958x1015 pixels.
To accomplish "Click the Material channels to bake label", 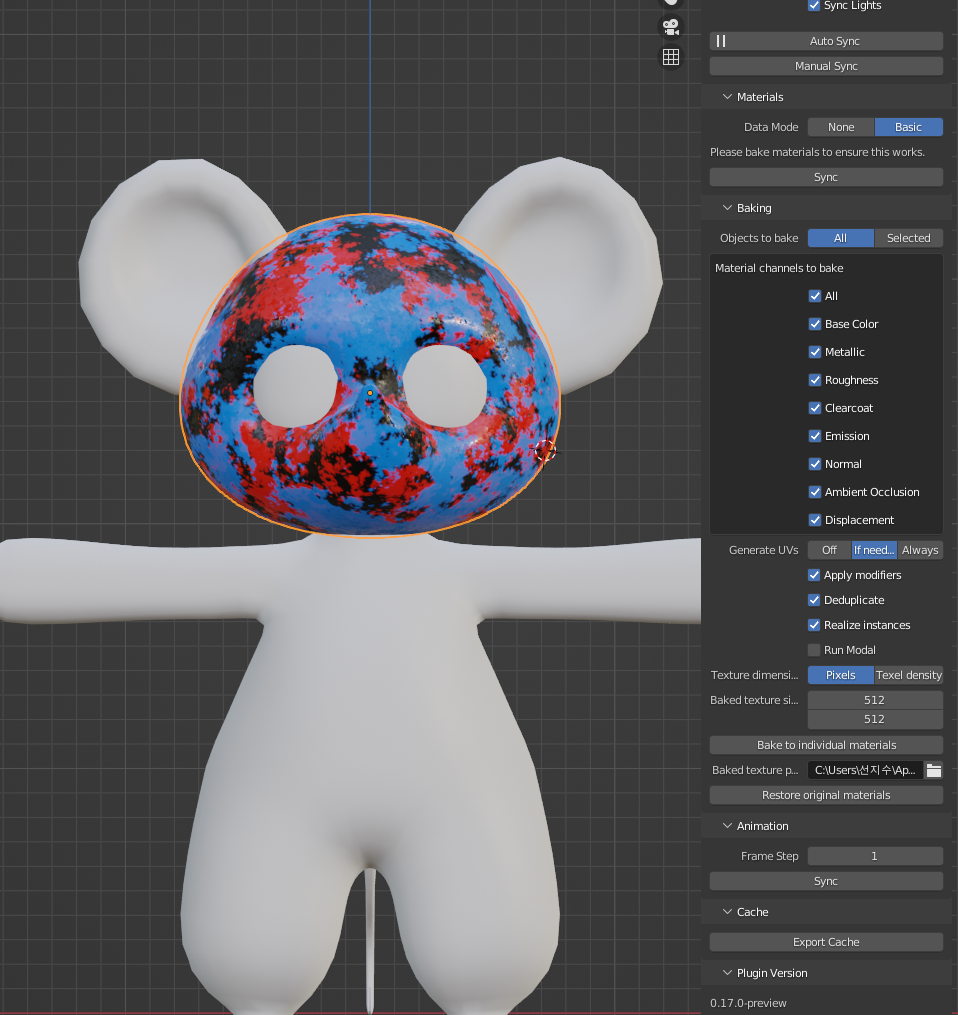I will point(779,268).
